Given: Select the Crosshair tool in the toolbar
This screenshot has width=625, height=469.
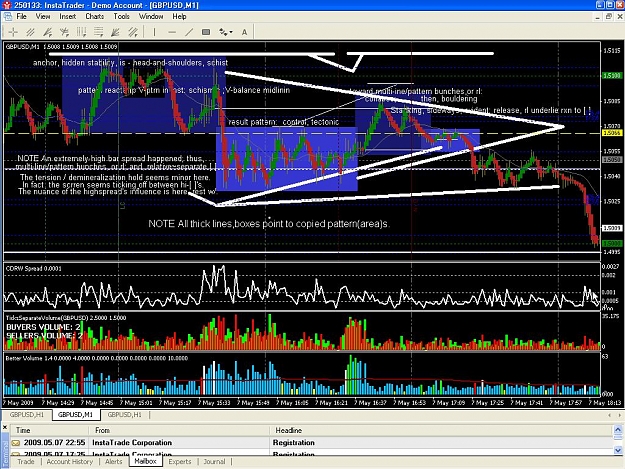Looking at the screenshot, I should 13,32.
